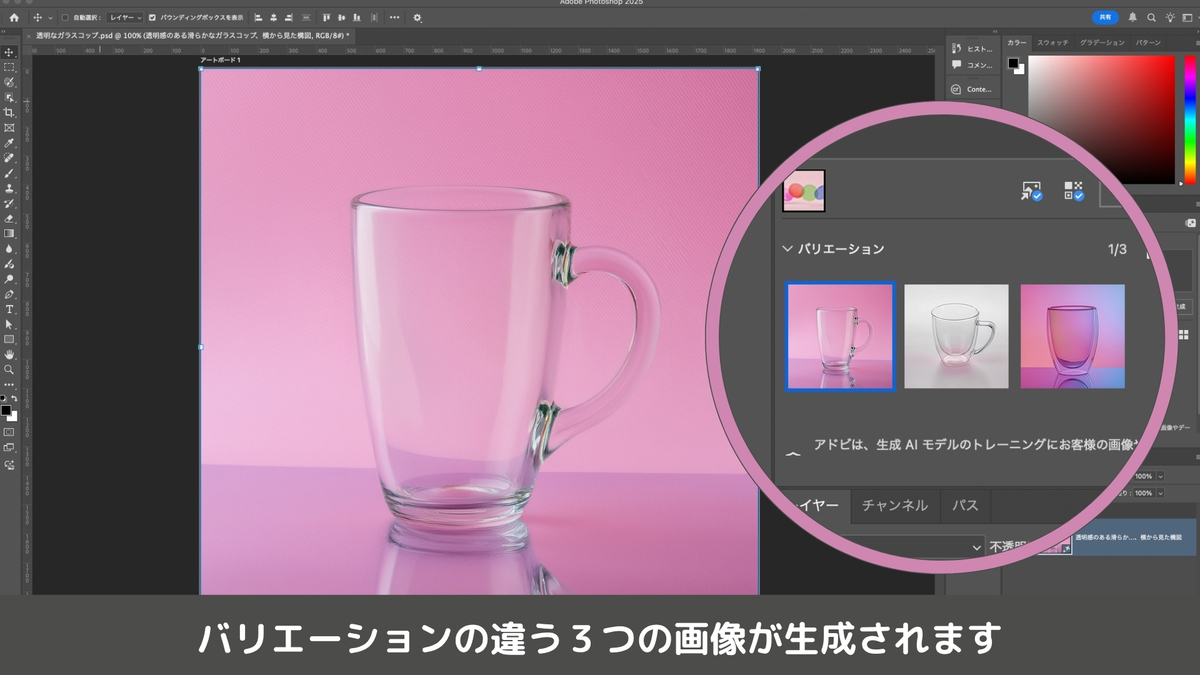
Task: Select the purple gradient glass variation
Action: tap(1072, 336)
